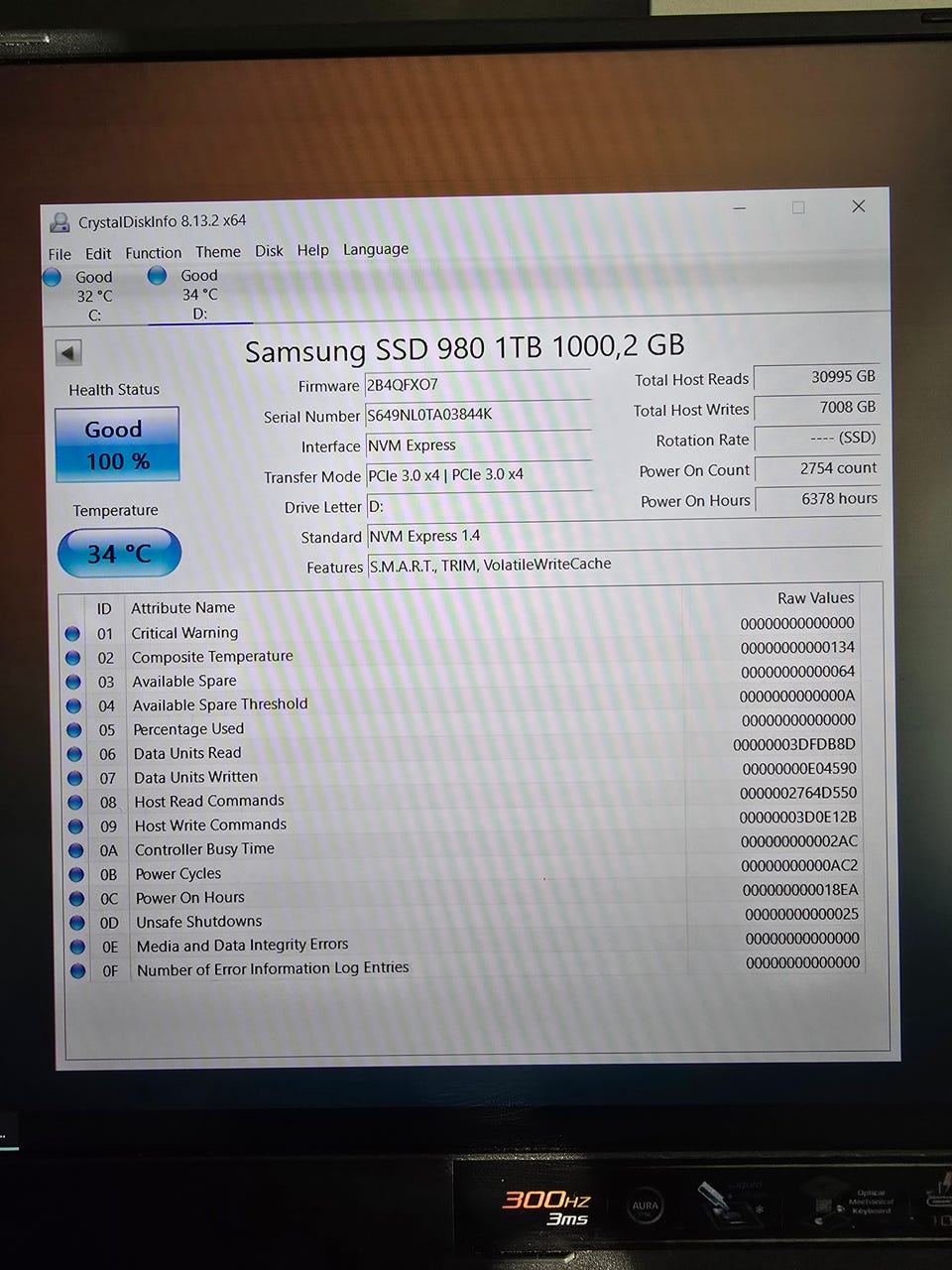Click Total Host Reads value 30995 GB
Screen dimensions: 952x1270
point(817,377)
